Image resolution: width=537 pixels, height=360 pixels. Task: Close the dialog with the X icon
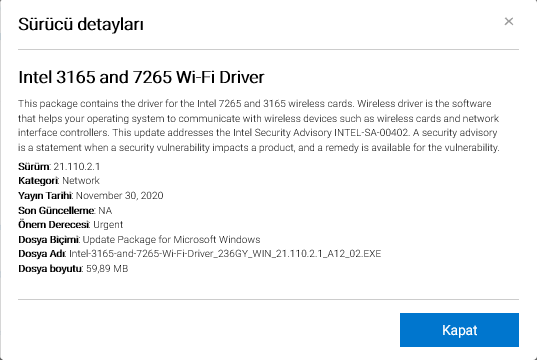[509, 21]
